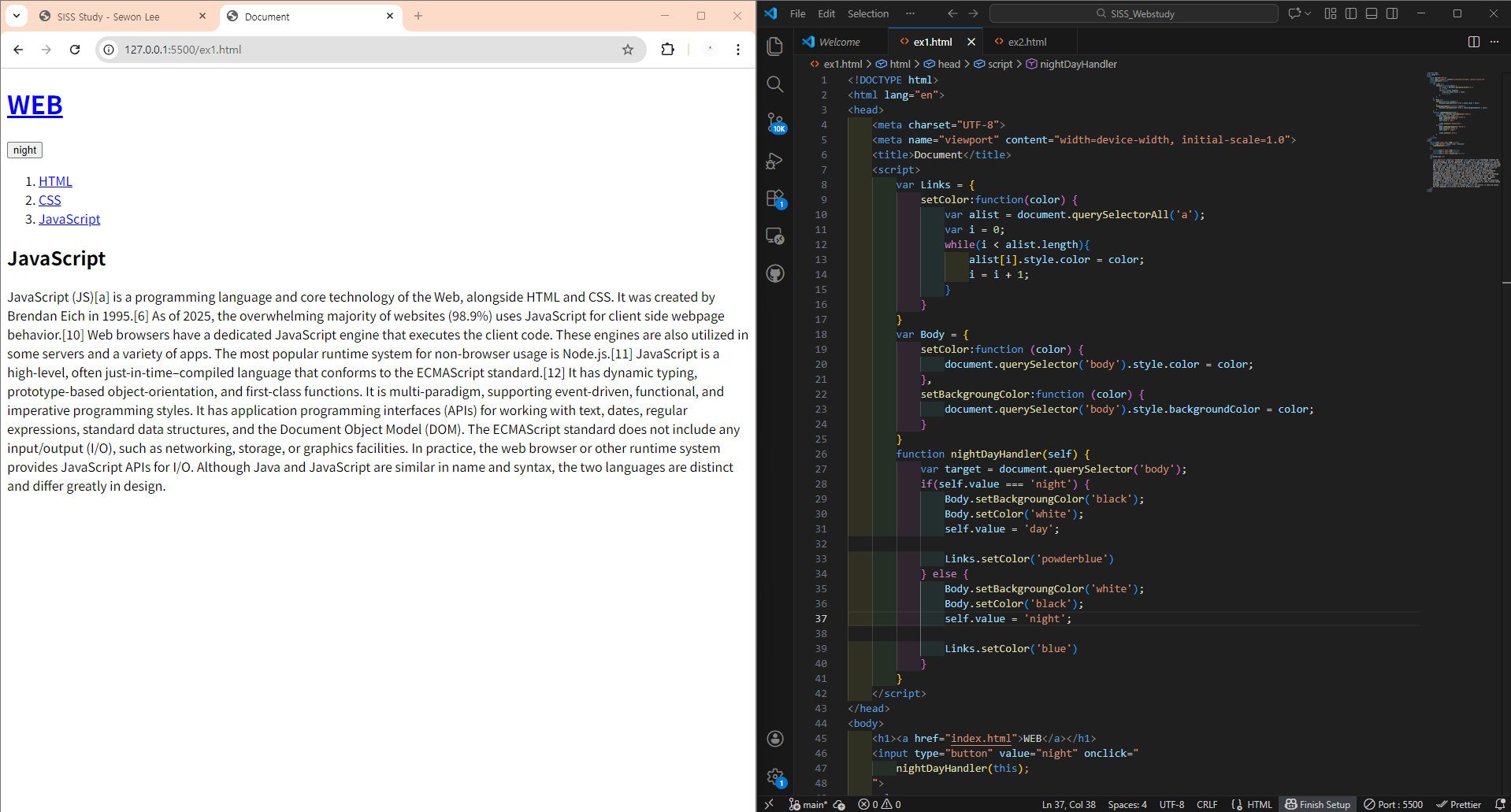The height and width of the screenshot is (812, 1511).
Task: Click the JavaScript link in the list
Action: [x=69, y=219]
